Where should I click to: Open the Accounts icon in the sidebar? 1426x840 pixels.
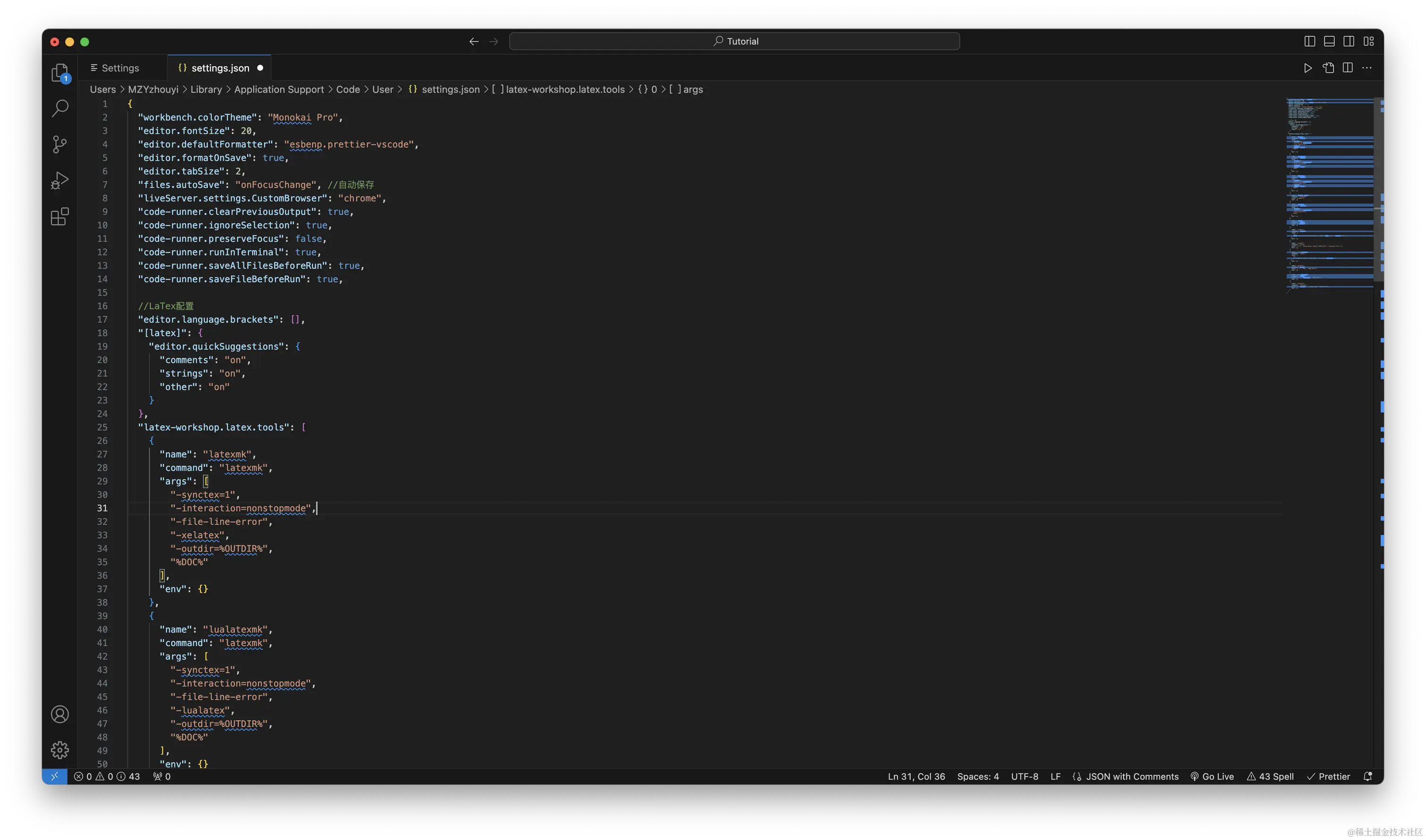click(x=59, y=714)
